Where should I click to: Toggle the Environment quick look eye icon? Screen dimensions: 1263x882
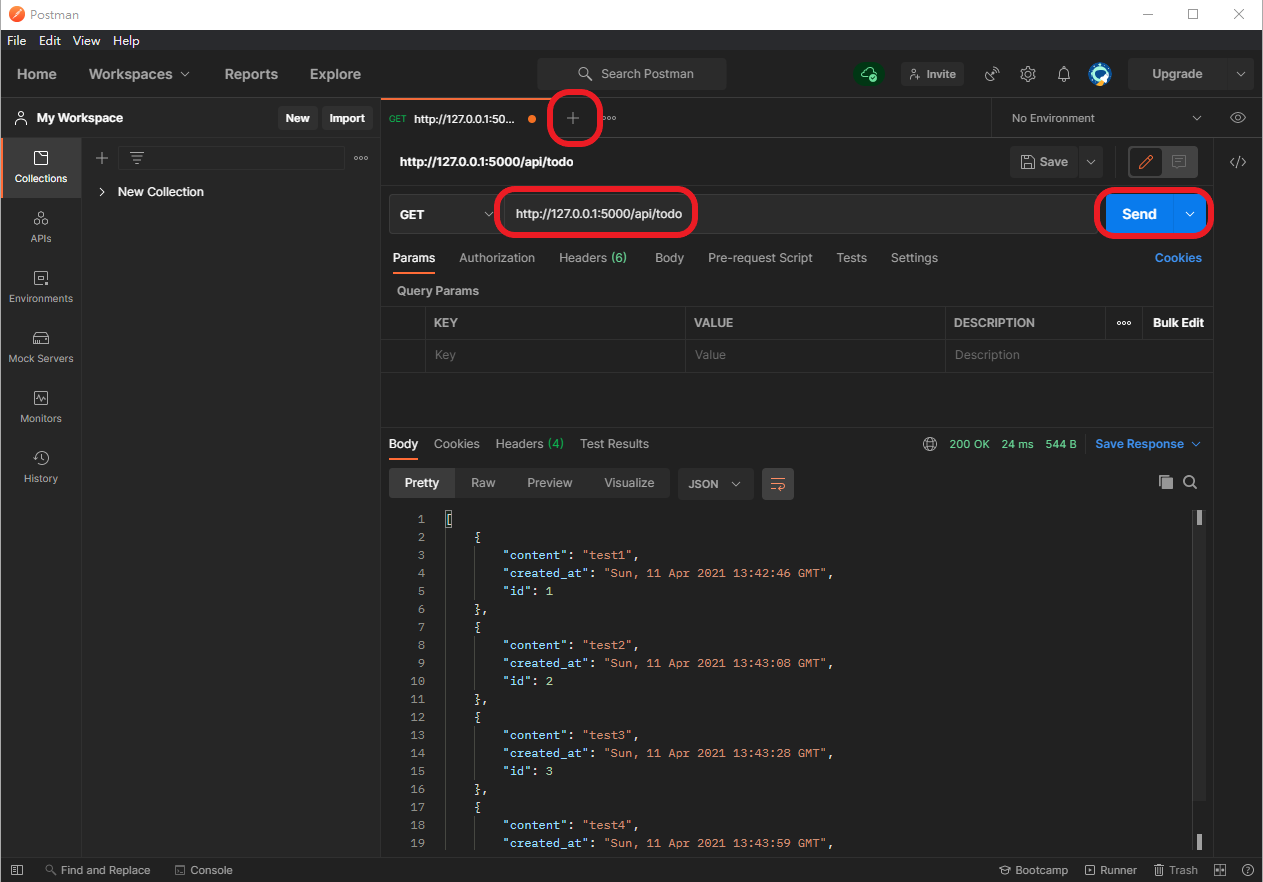[x=1237, y=117]
